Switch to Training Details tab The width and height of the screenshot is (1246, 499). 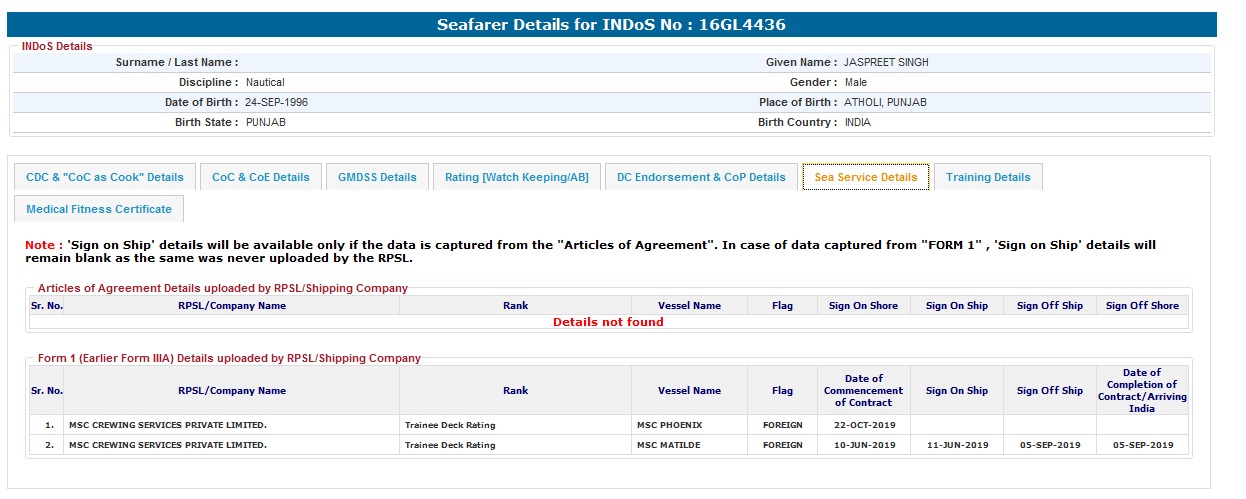click(988, 177)
